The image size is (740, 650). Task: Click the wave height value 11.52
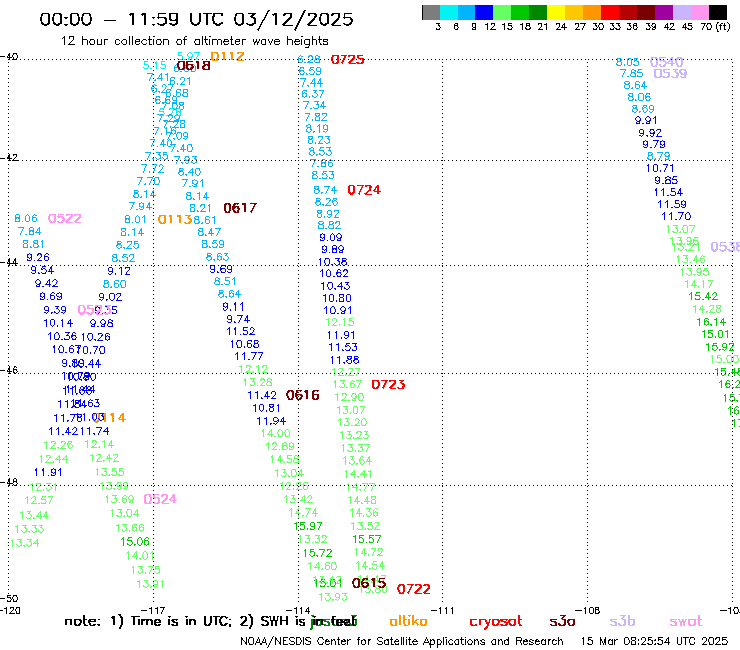[x=241, y=331]
